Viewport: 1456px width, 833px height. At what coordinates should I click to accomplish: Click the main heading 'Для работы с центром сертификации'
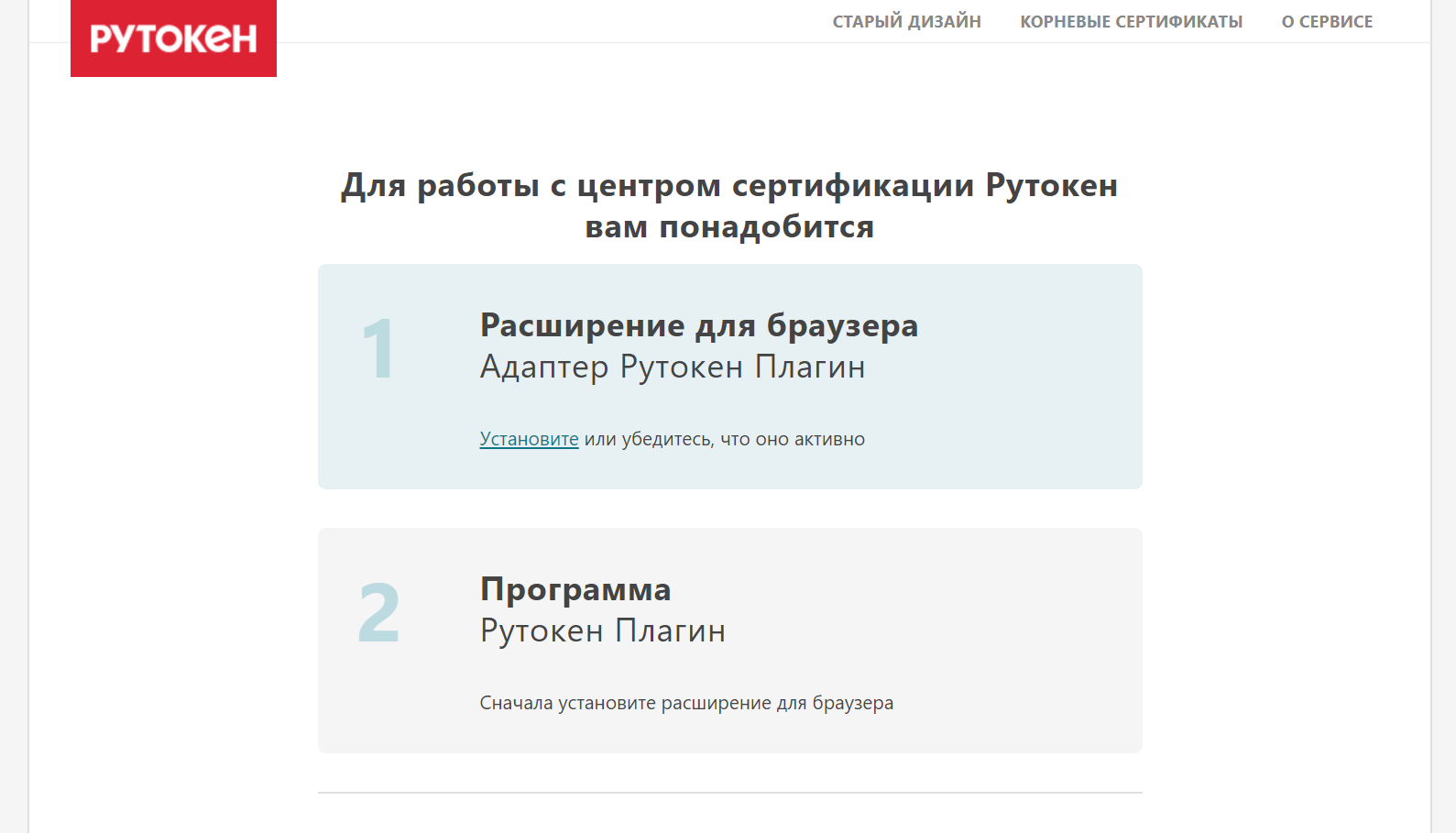[x=729, y=206]
